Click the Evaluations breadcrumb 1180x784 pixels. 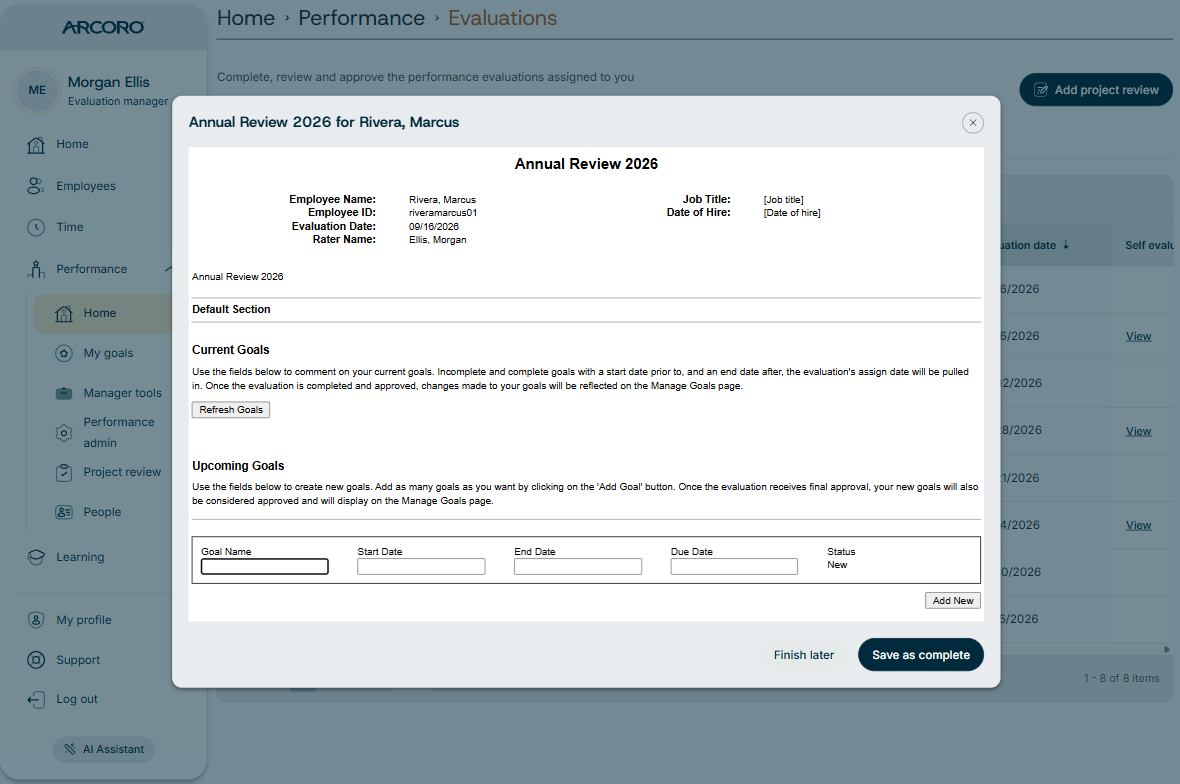pyautogui.click(x=503, y=18)
